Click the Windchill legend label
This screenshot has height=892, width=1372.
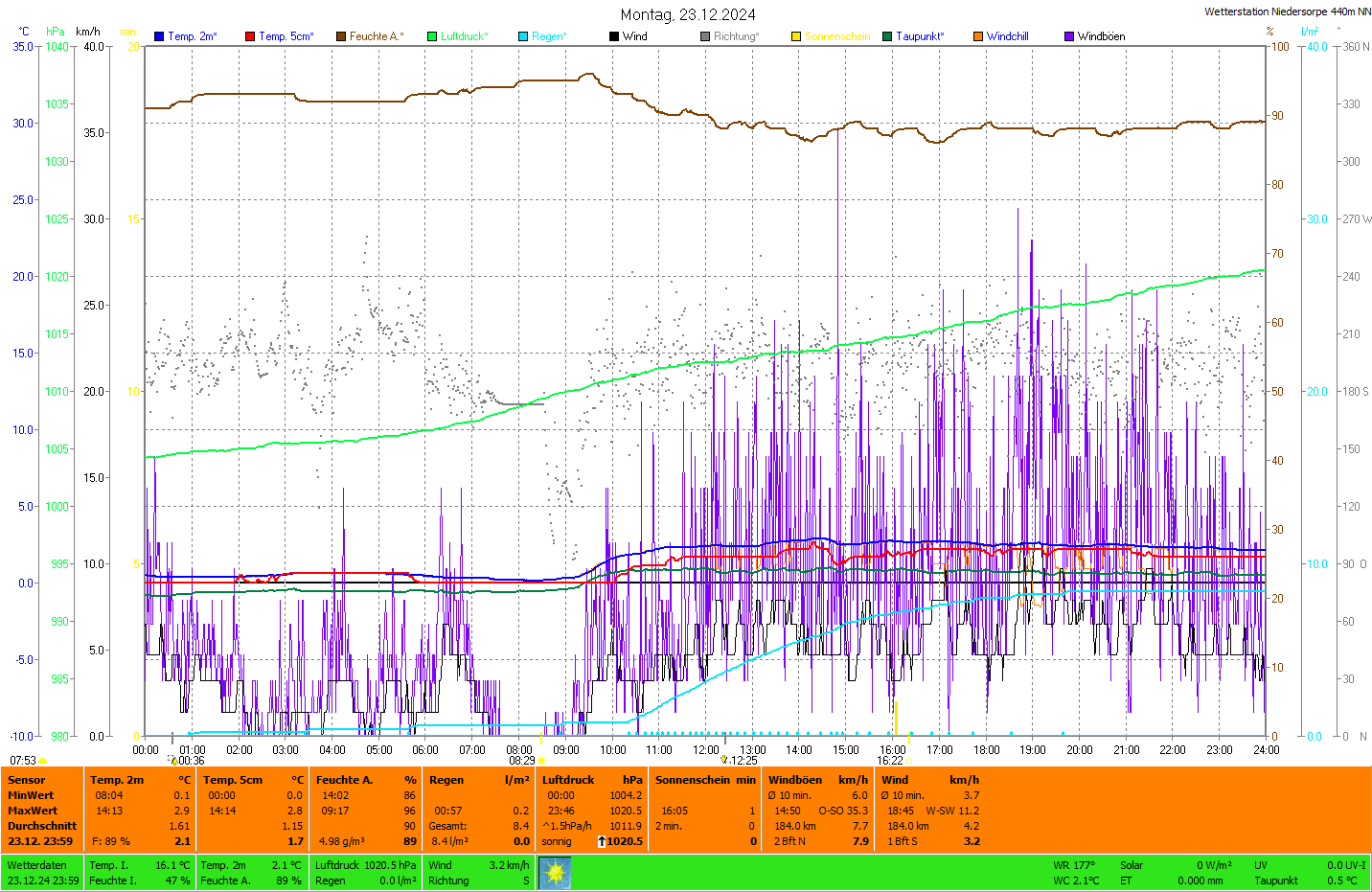coord(1007,36)
